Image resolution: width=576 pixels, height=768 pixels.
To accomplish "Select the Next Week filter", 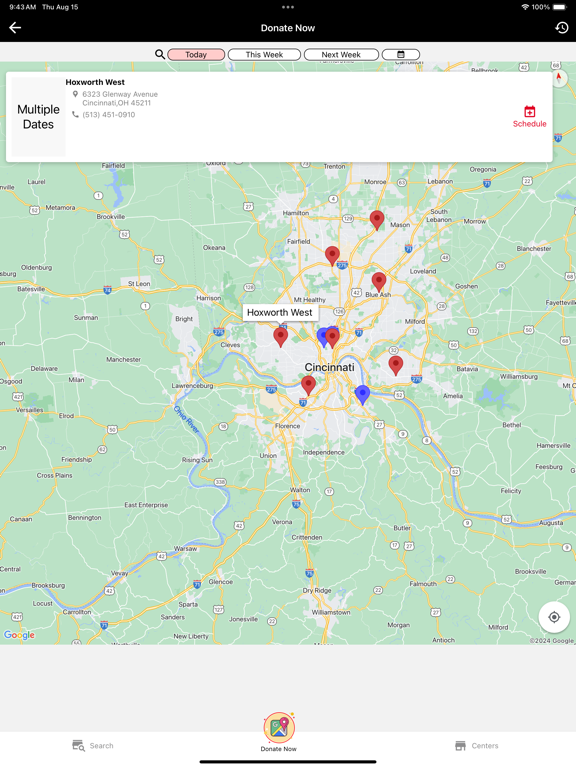I will pos(341,54).
